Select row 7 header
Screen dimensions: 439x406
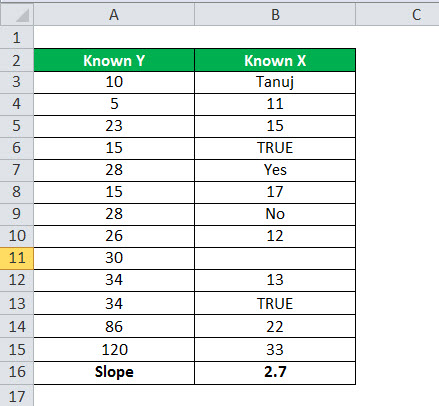(17, 170)
